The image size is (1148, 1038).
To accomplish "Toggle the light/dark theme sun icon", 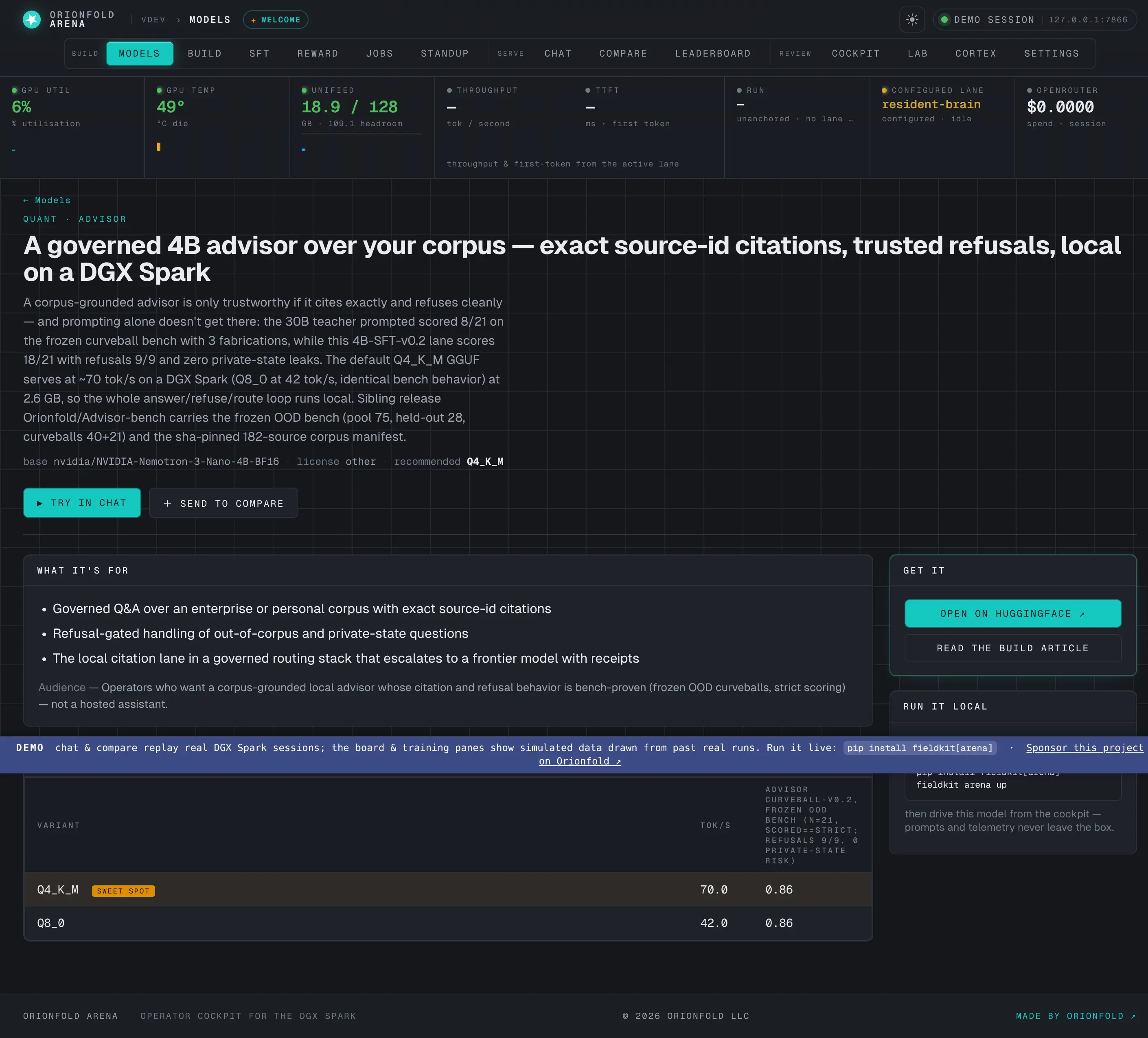I will [911, 20].
